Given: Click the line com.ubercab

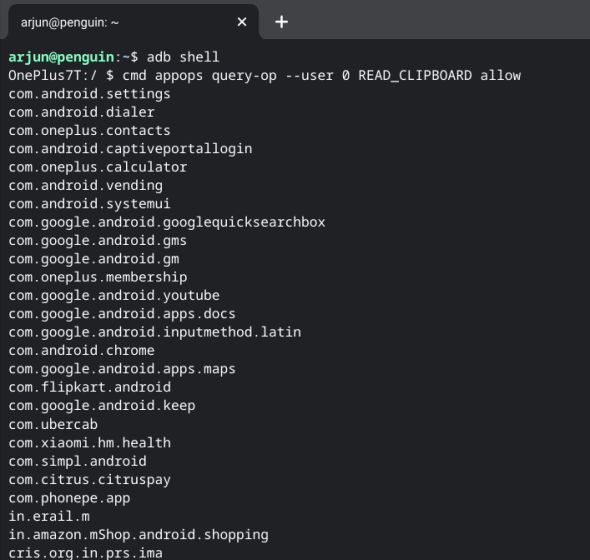Looking at the screenshot, I should [x=53, y=425].
